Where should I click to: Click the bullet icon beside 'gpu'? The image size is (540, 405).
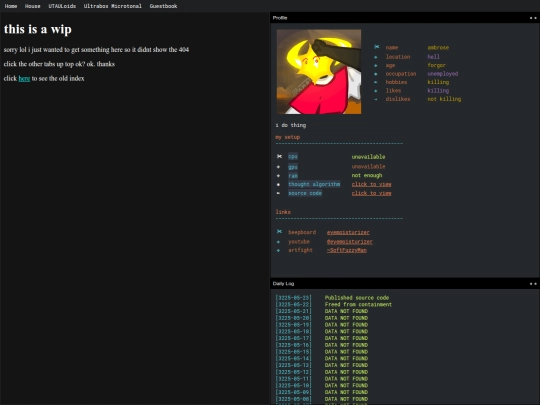279,167
